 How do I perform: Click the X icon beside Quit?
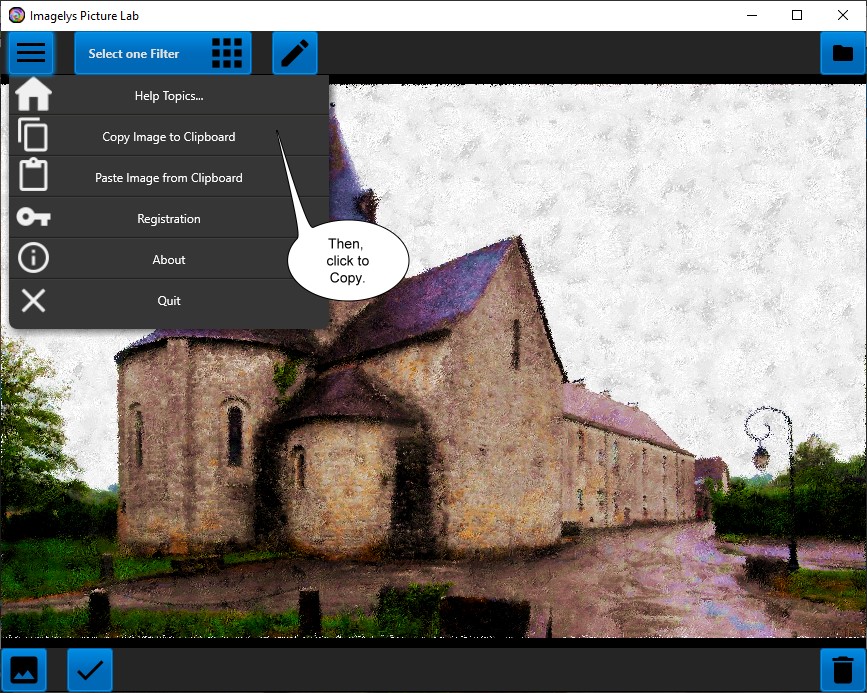(x=33, y=301)
